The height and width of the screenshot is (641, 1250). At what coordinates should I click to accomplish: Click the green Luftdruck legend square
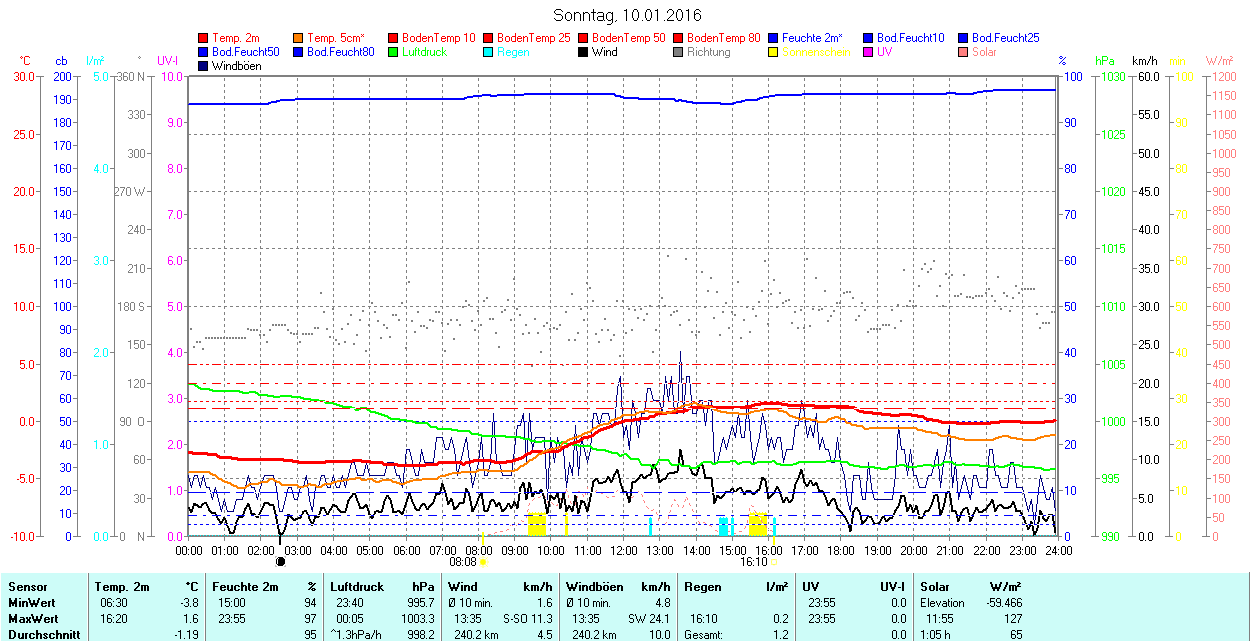pos(394,52)
